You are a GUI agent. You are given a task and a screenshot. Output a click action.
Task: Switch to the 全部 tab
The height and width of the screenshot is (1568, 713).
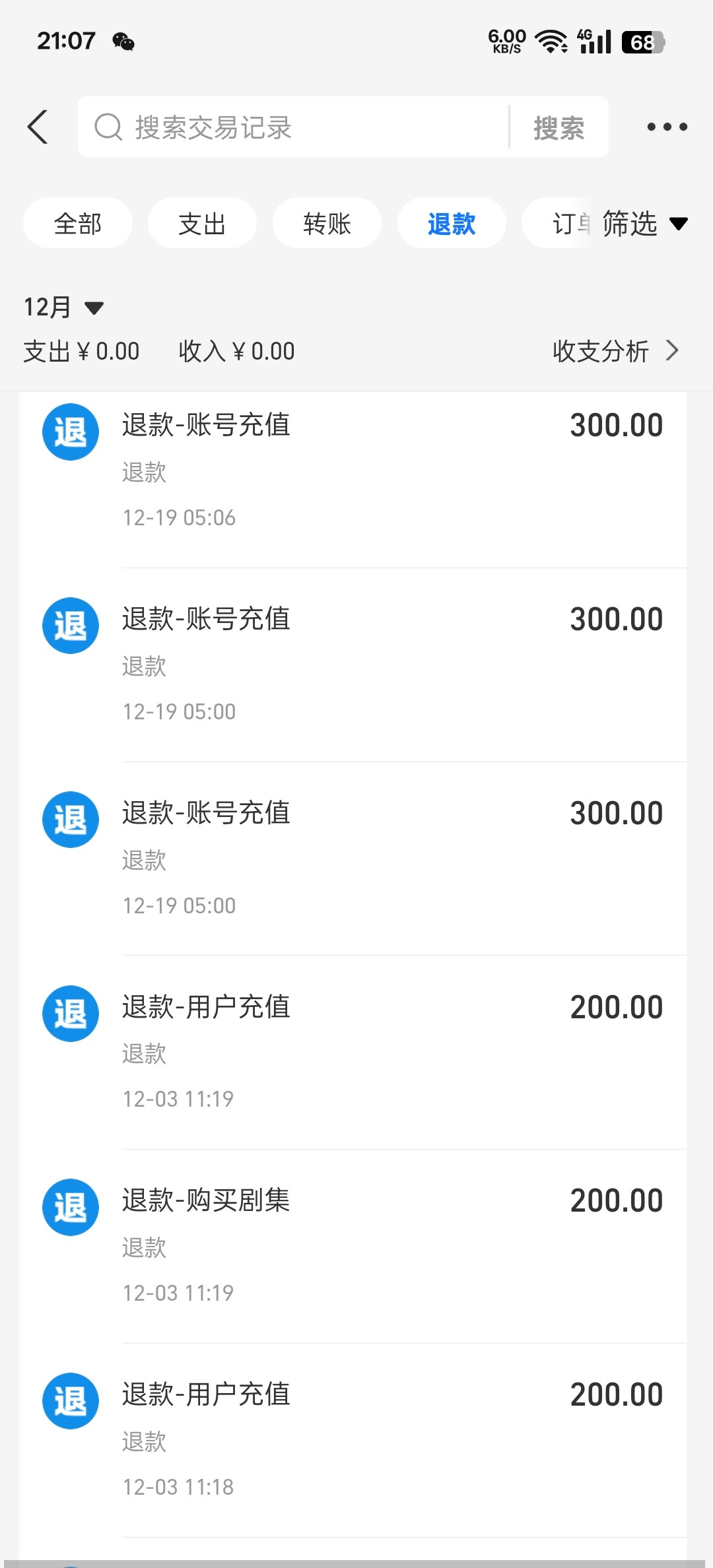click(x=78, y=224)
